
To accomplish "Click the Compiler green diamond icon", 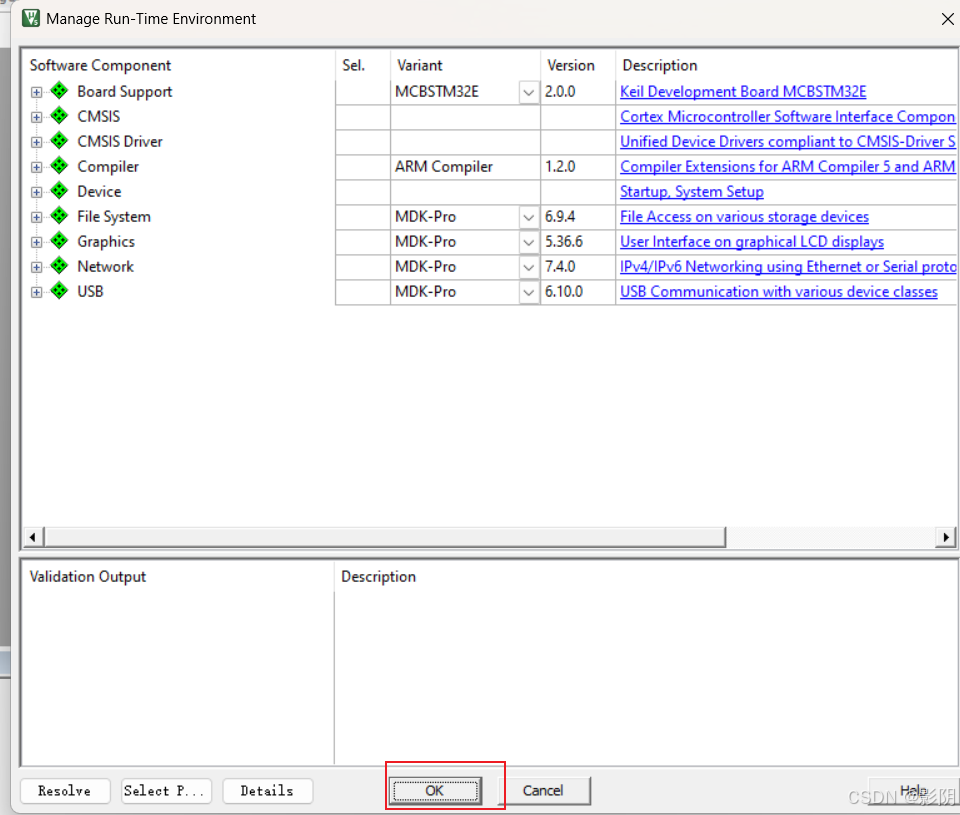I will [59, 166].
